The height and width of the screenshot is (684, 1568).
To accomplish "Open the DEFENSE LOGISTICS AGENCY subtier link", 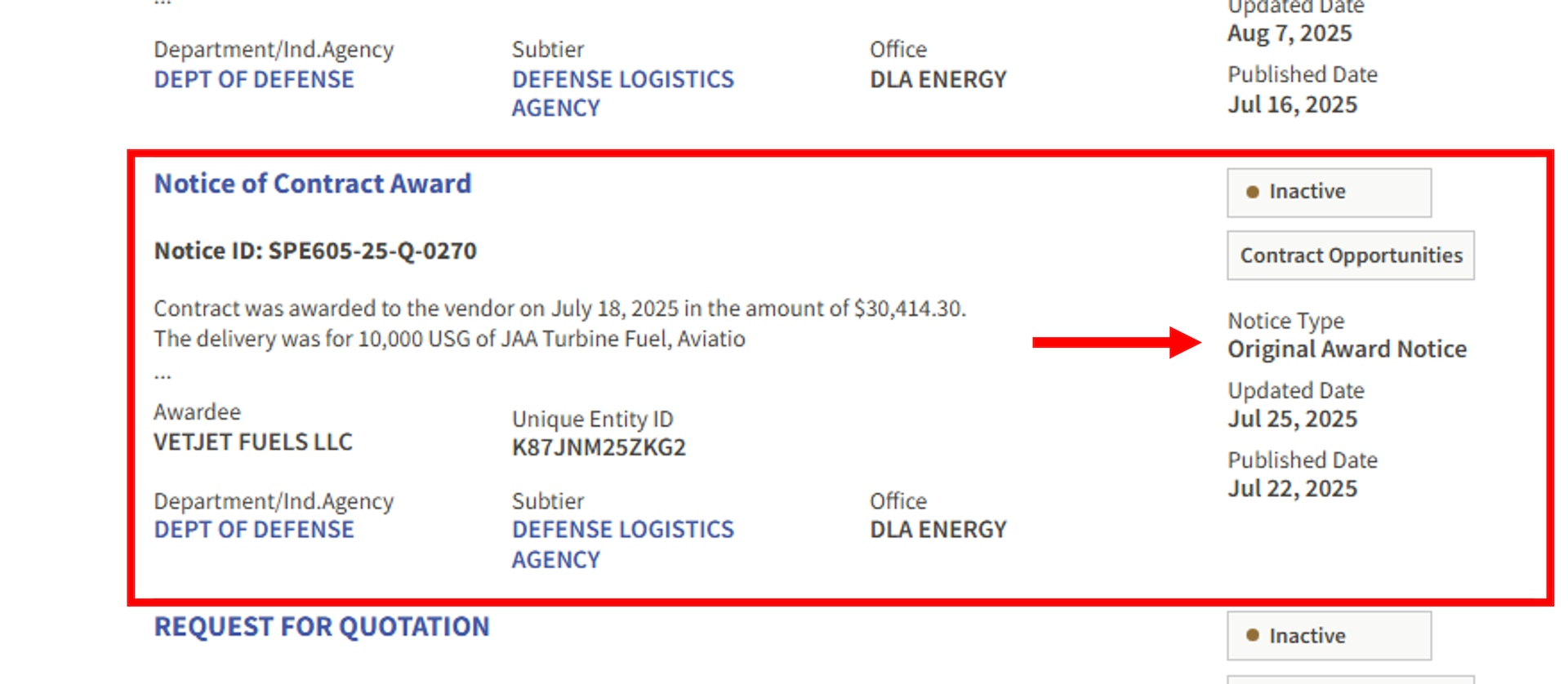I will [x=622, y=544].
